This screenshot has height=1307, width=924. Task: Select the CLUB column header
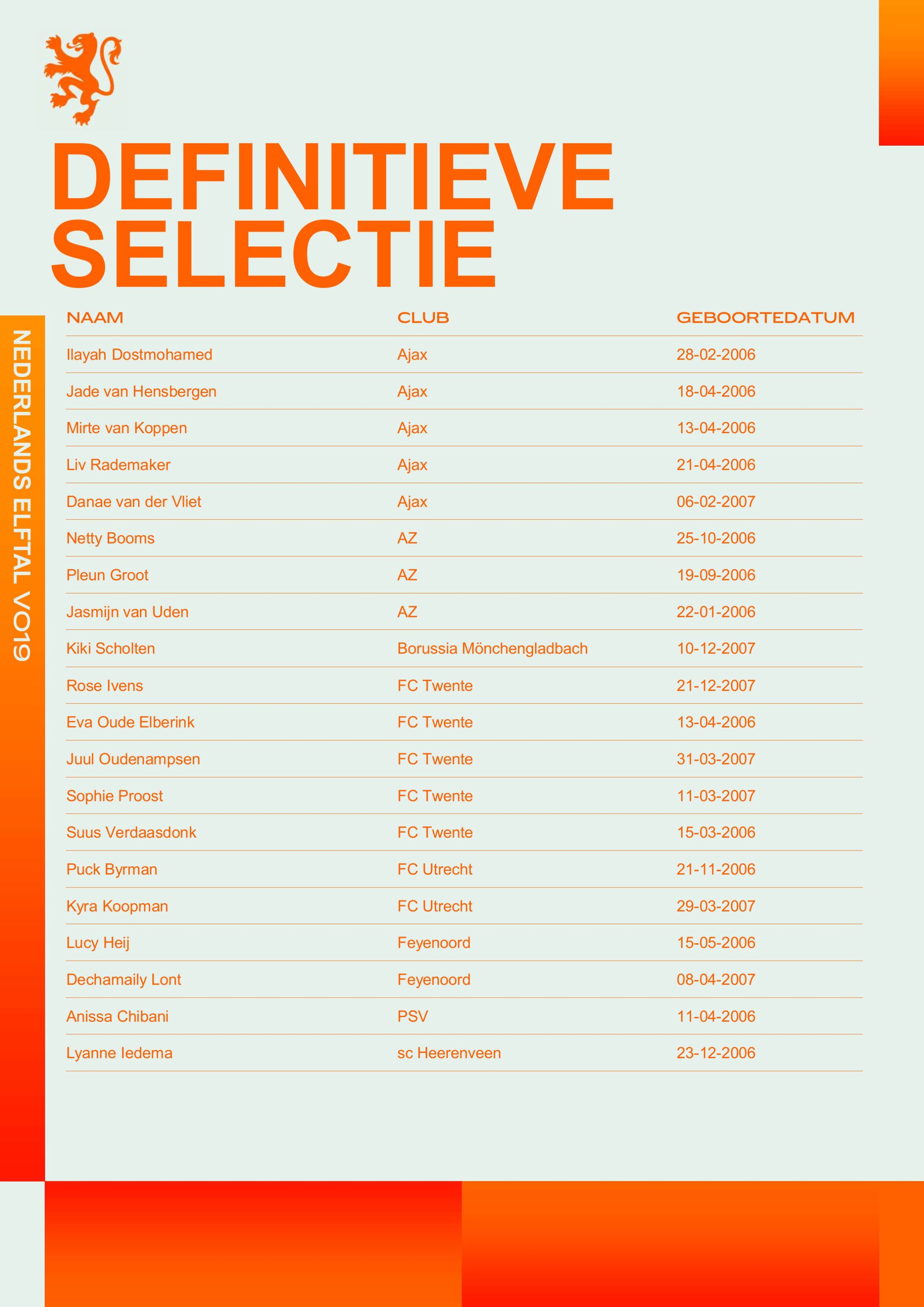coord(423,318)
